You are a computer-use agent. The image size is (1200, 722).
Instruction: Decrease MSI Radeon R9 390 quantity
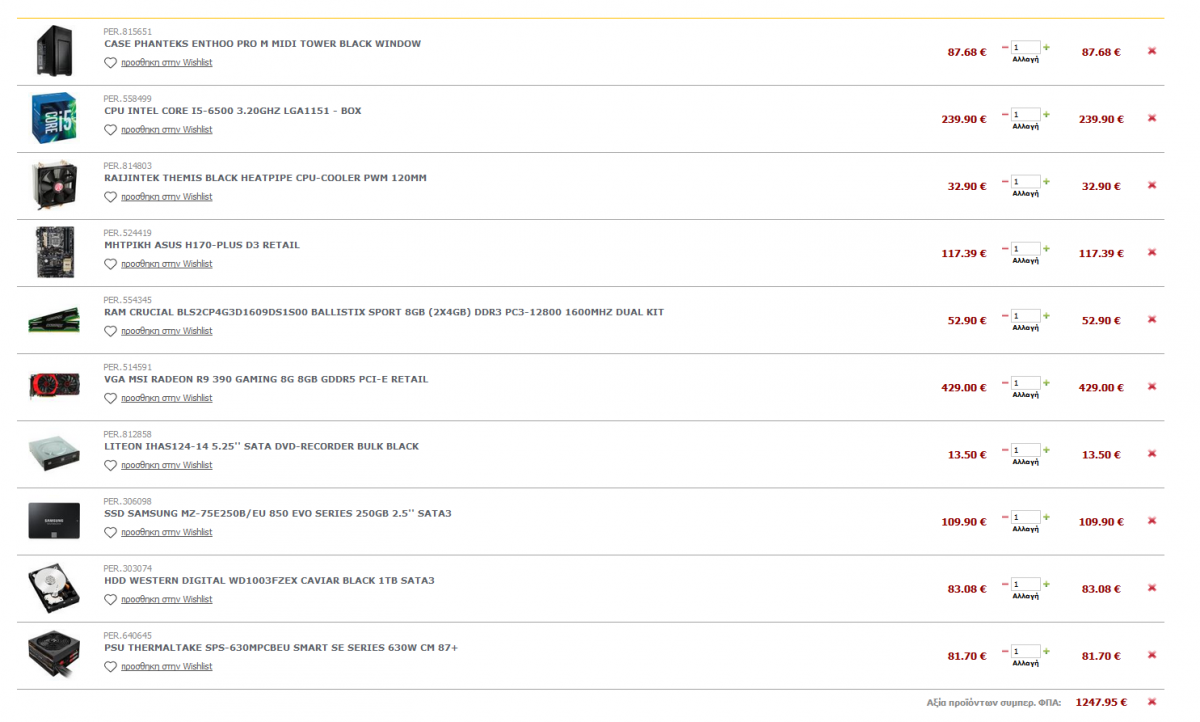[x=1005, y=382]
